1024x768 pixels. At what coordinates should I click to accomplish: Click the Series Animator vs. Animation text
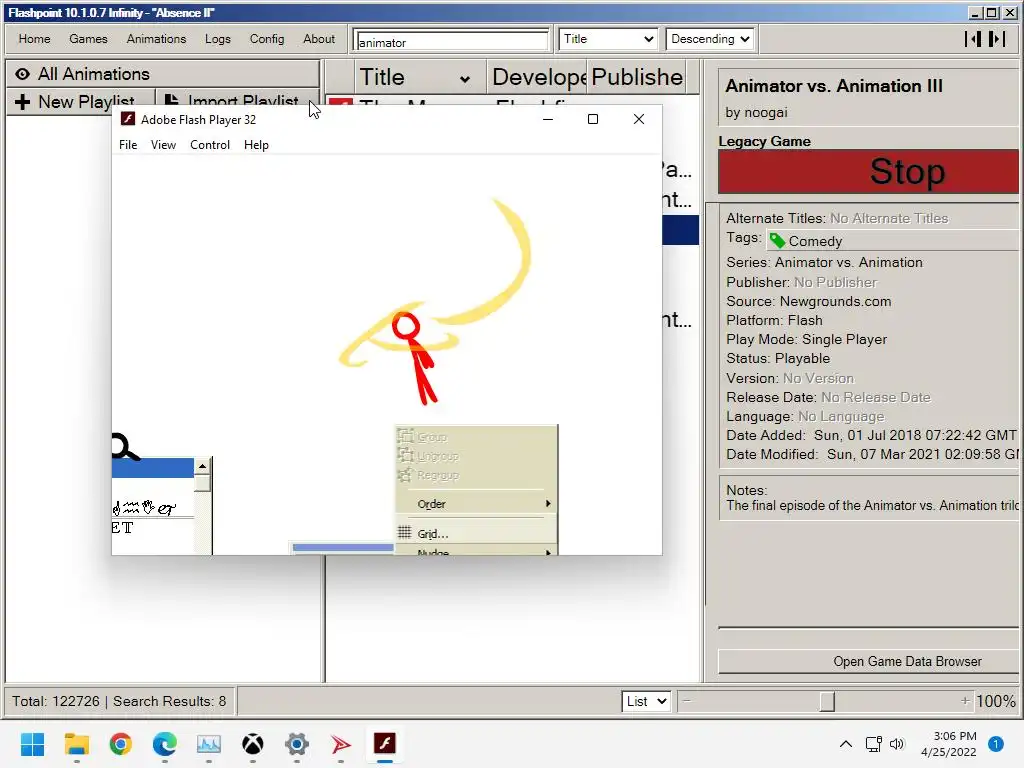point(824,263)
